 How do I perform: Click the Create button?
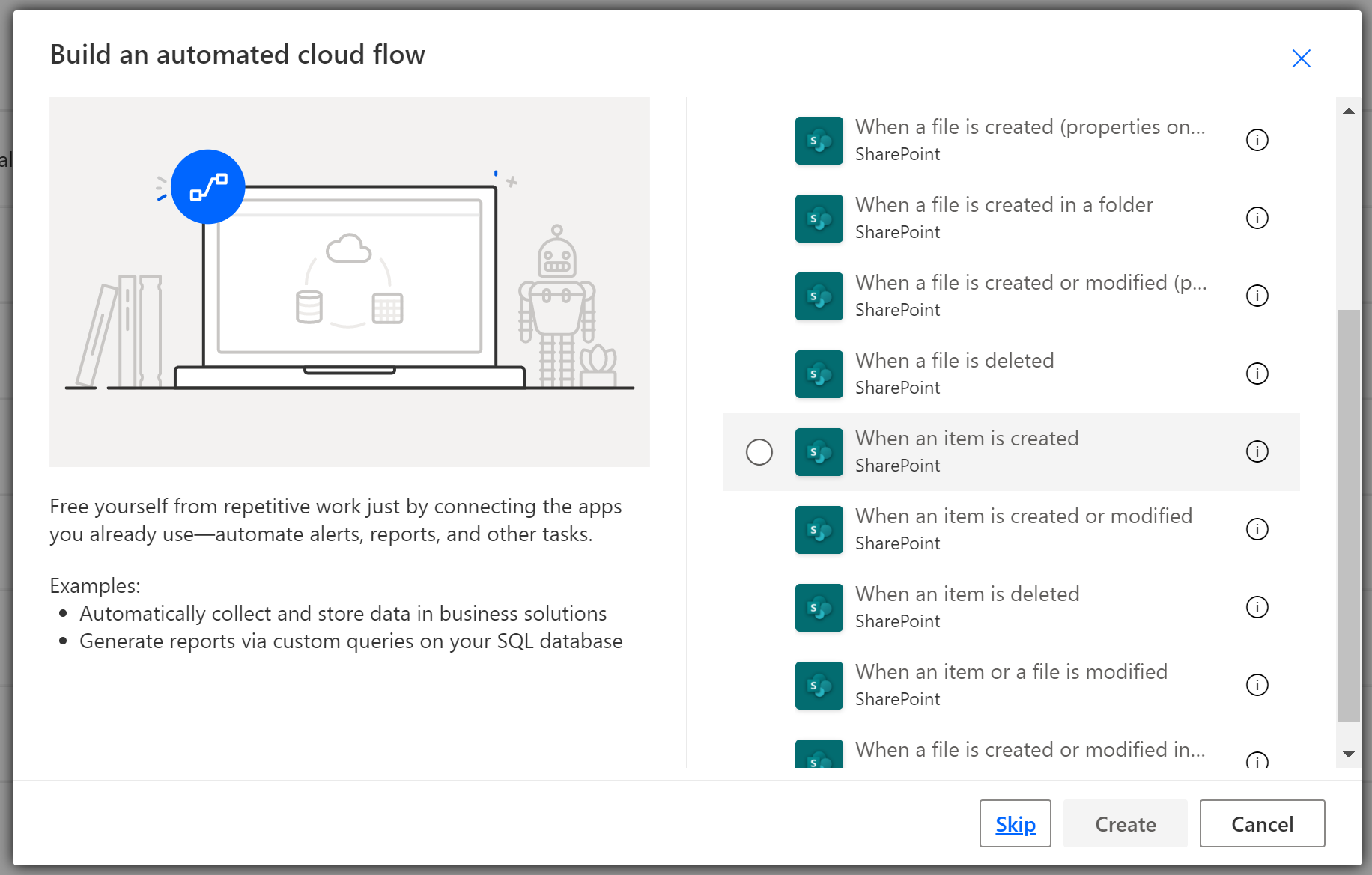[1125, 823]
